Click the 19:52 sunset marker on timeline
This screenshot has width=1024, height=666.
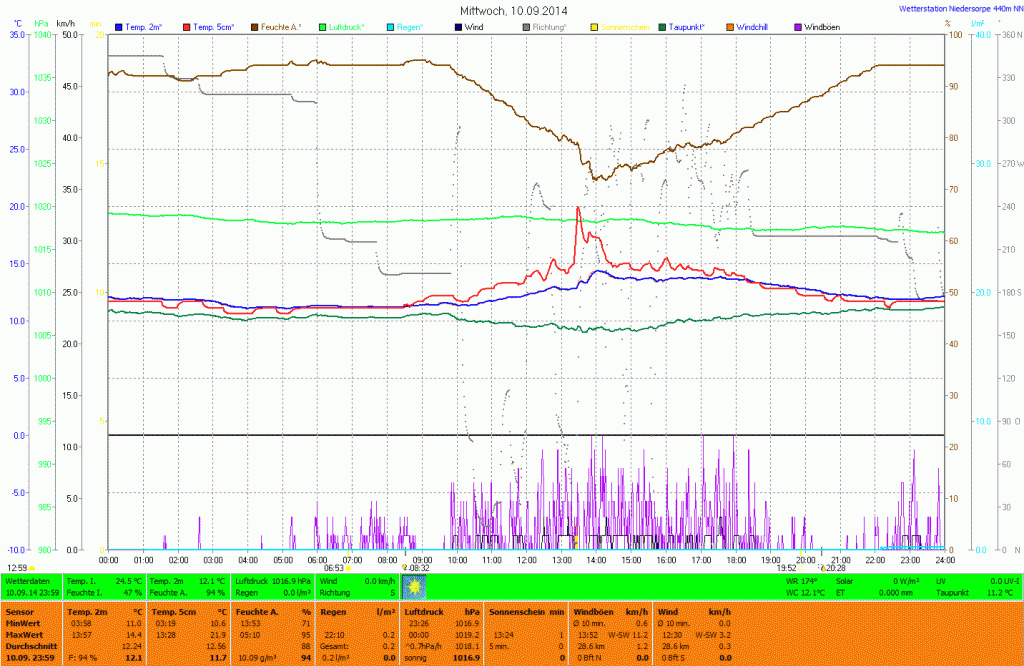point(788,567)
